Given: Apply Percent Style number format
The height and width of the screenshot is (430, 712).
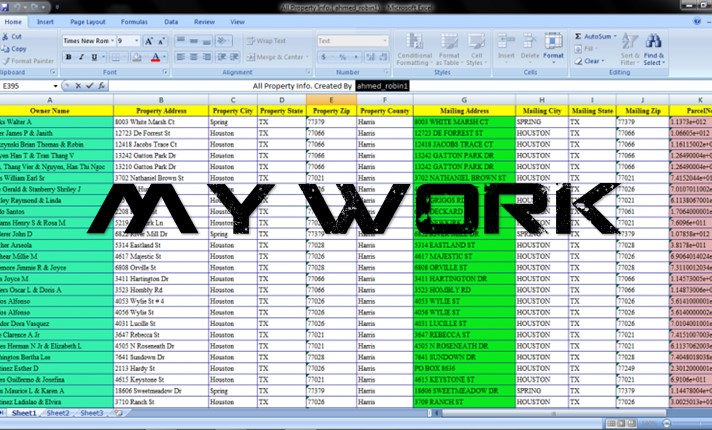Looking at the screenshot, I should click(343, 57).
